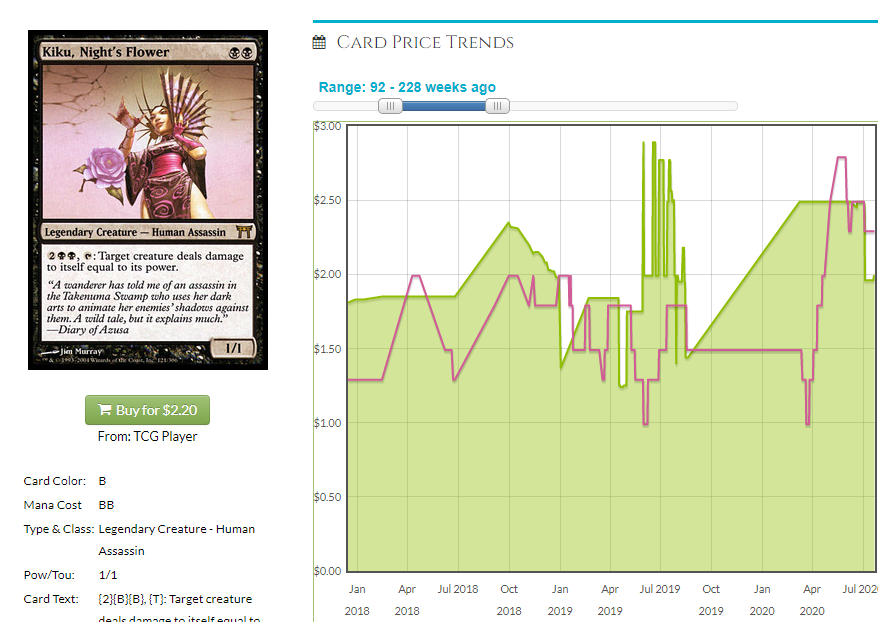Viewport: 878px width, 622px height.
Task: Click the $1.00 y-axis label
Action: [x=328, y=423]
